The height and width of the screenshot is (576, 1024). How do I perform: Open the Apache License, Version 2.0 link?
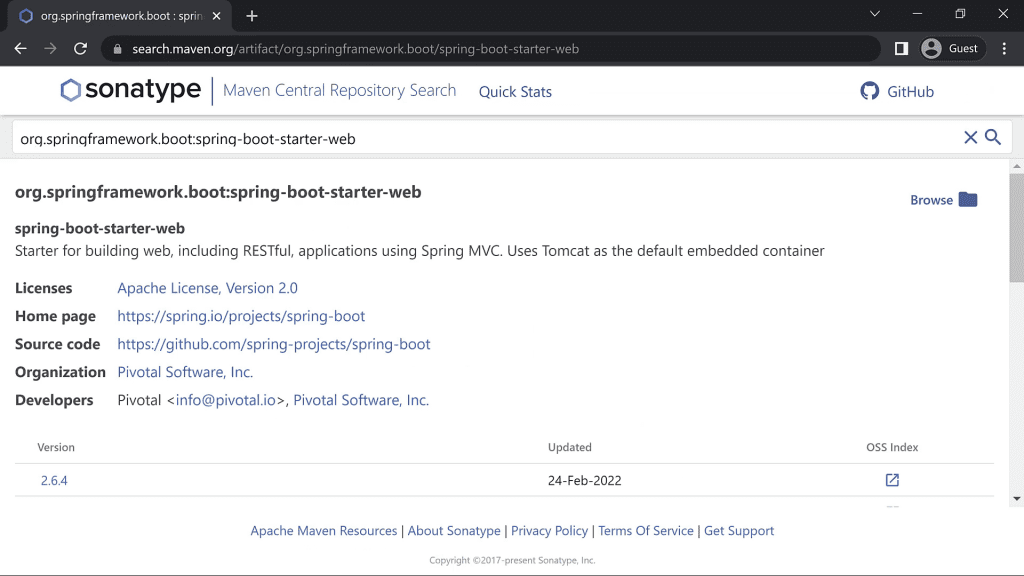(207, 288)
